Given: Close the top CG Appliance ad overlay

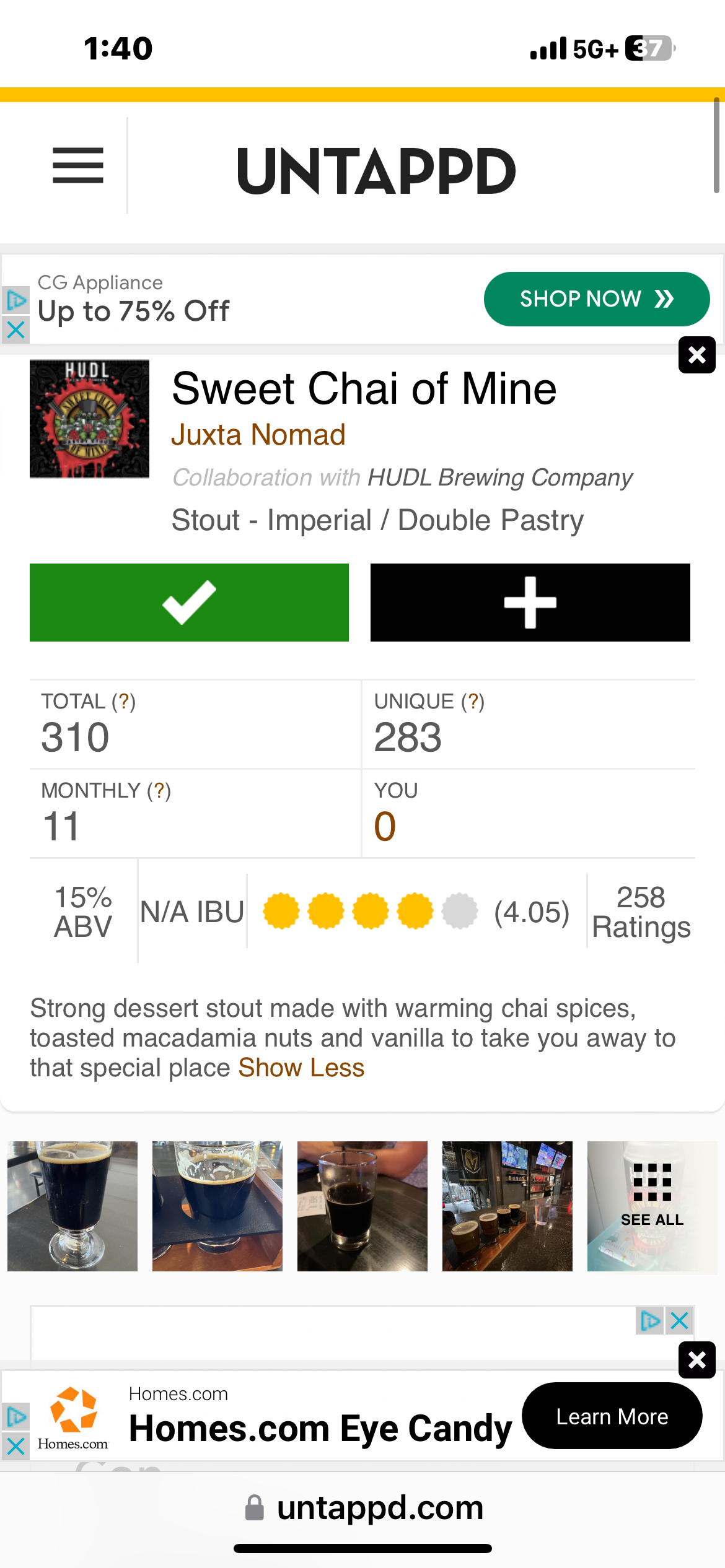Looking at the screenshot, I should point(696,355).
